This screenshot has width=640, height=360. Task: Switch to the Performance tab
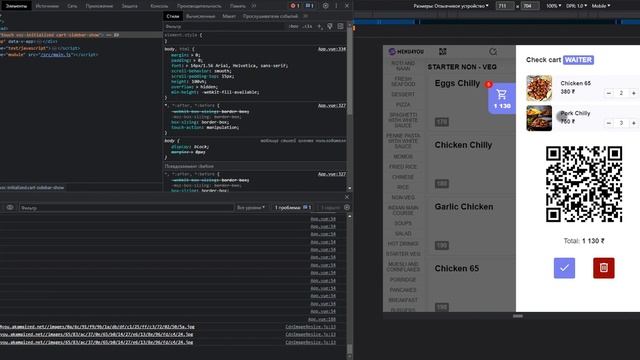[199, 6]
